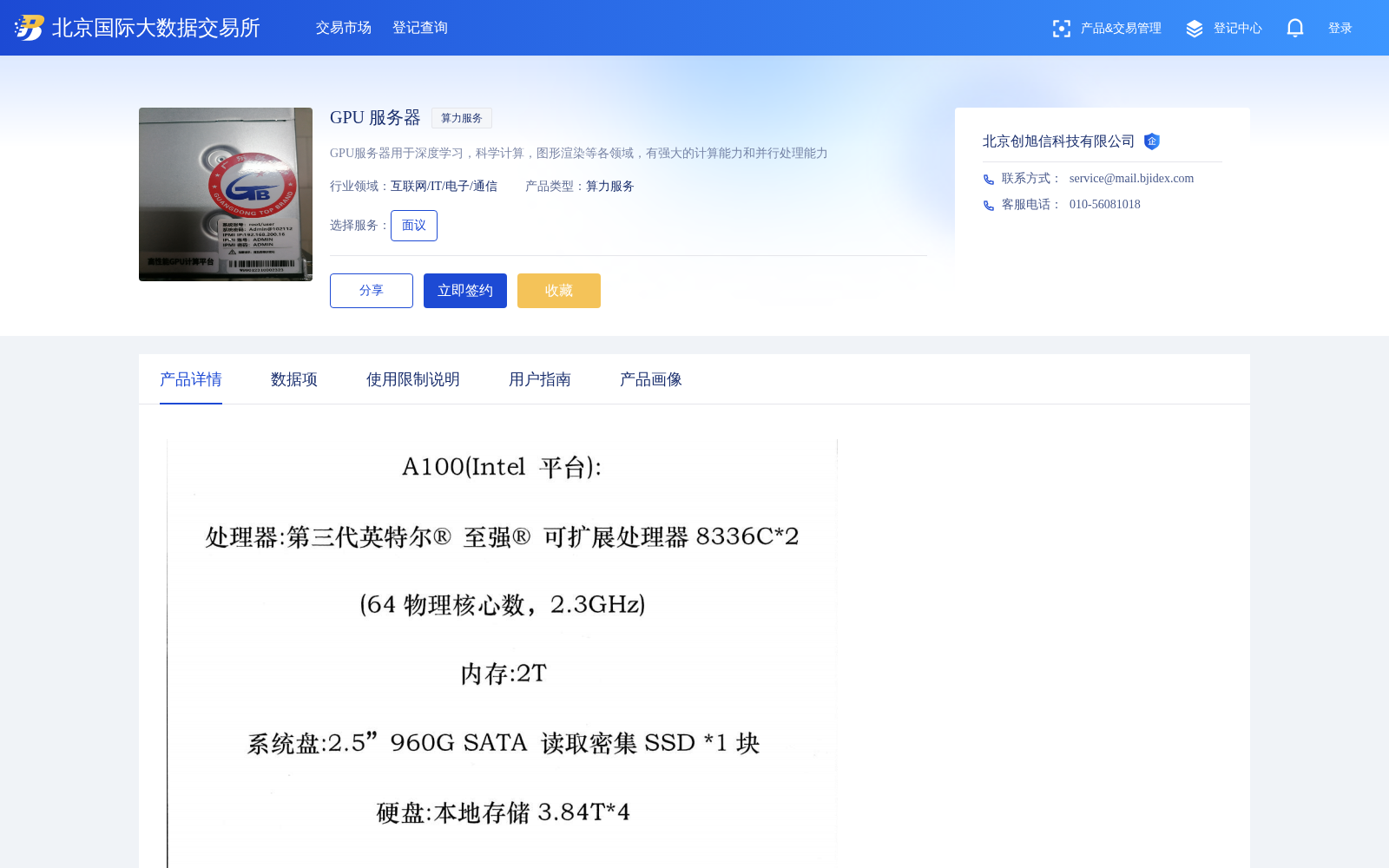1389x868 pixels.
Task: Click the 算力服务 tag next to title
Action: click(x=462, y=118)
